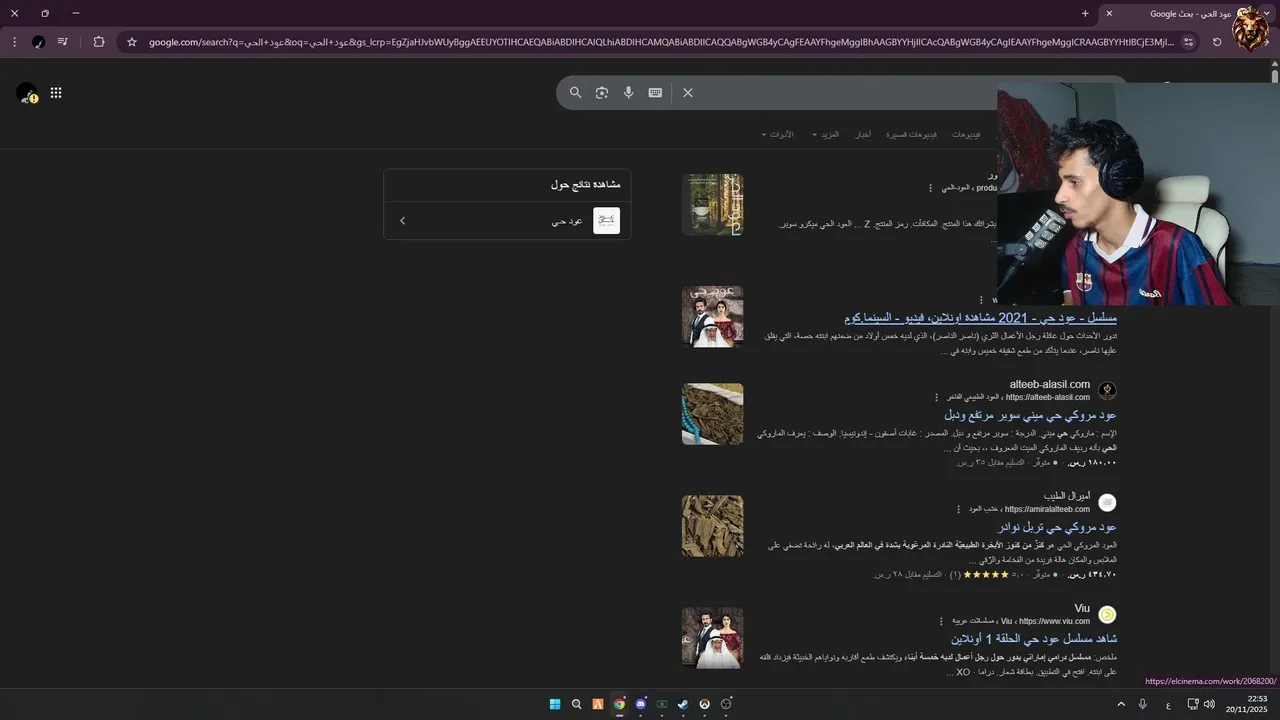Bookmark this page with the star icon
1280x720 pixels.
pos(131,42)
